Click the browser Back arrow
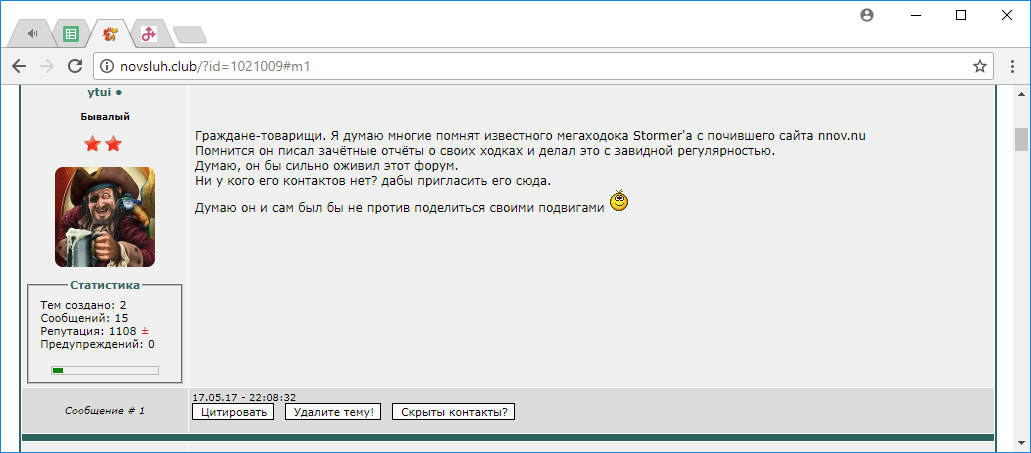Screen dimensions: 1031x453 [19, 66]
